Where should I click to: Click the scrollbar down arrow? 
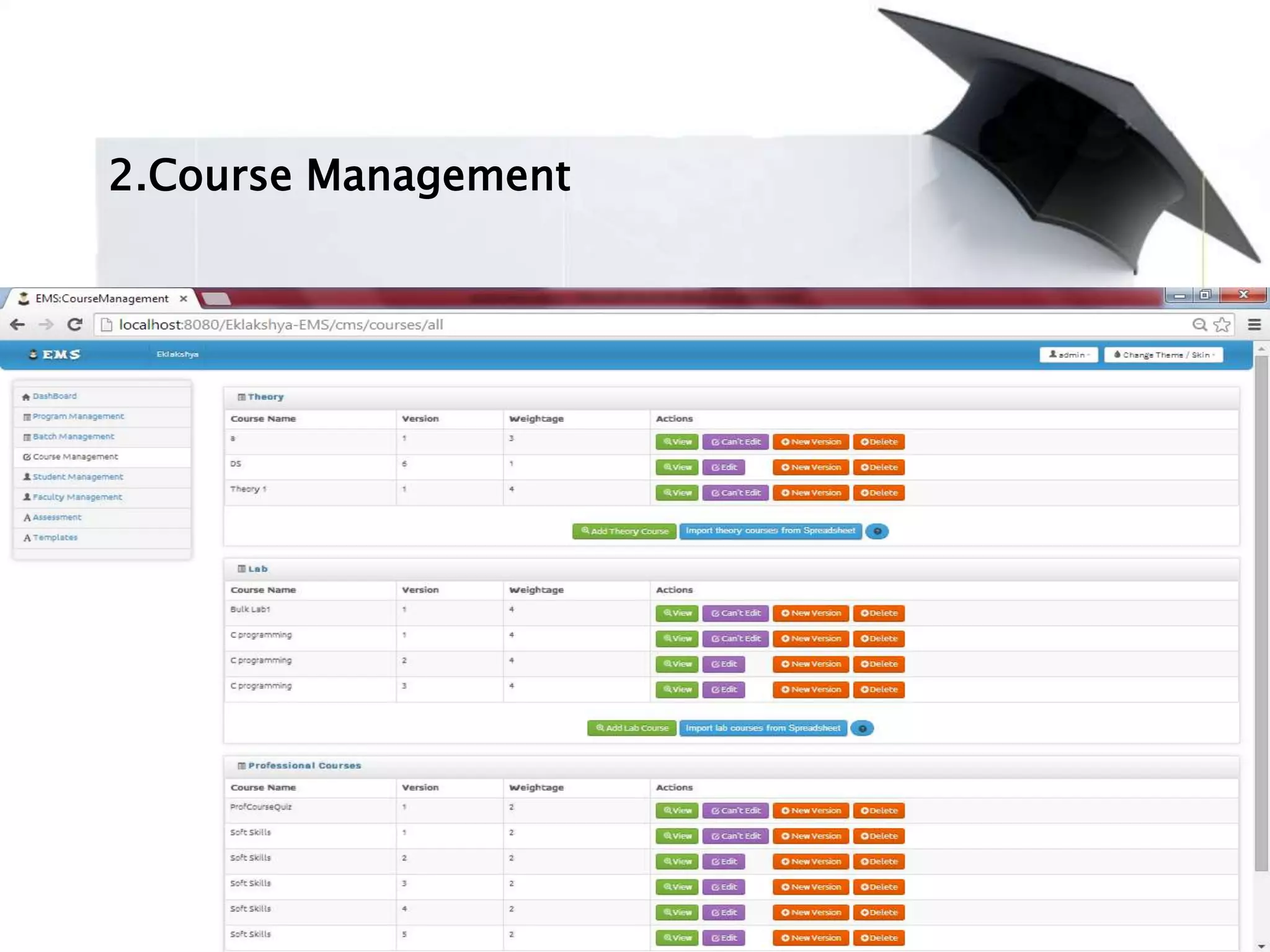click(1261, 946)
